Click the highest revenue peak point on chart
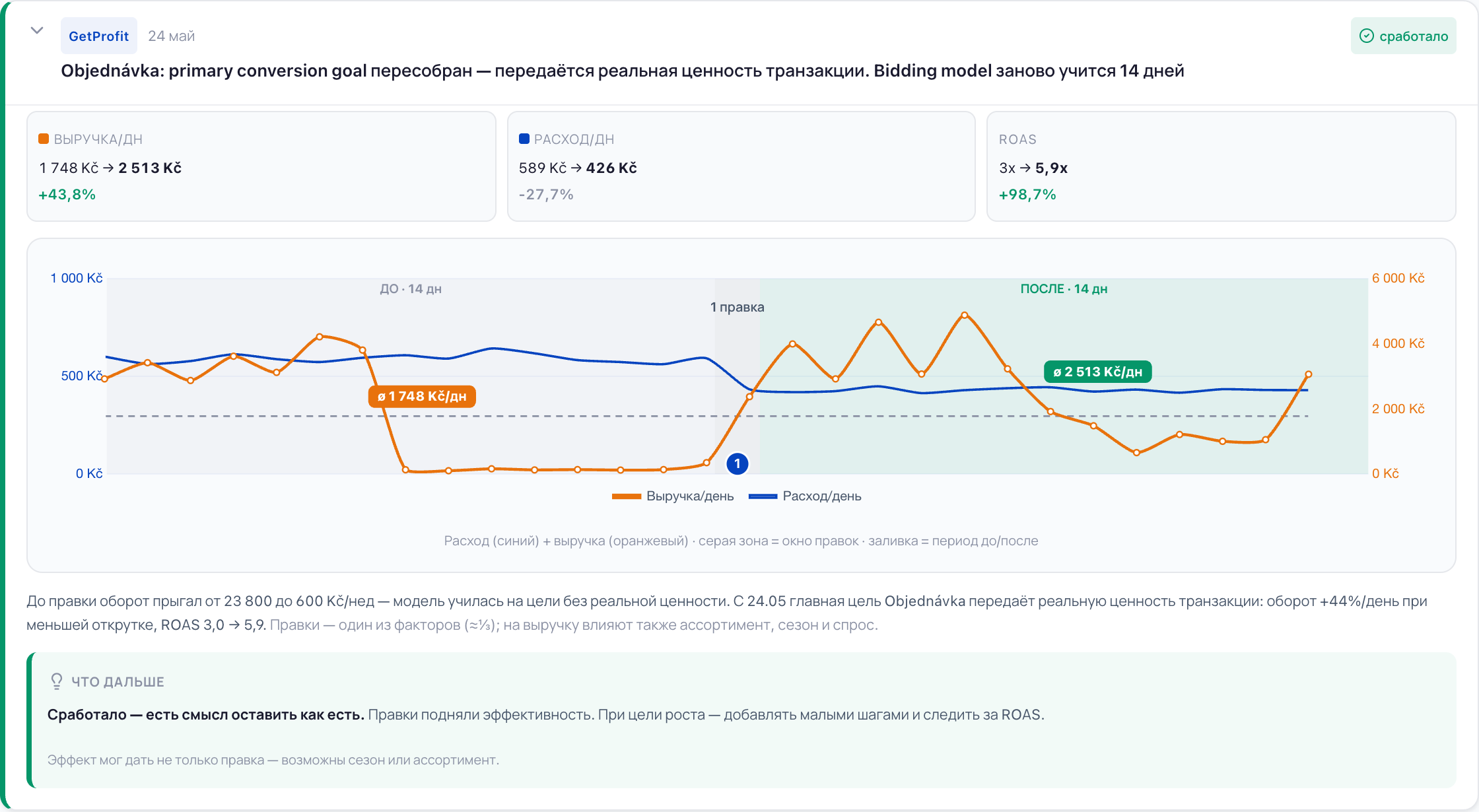This screenshot has width=1479, height=812. pyautogui.click(x=965, y=316)
